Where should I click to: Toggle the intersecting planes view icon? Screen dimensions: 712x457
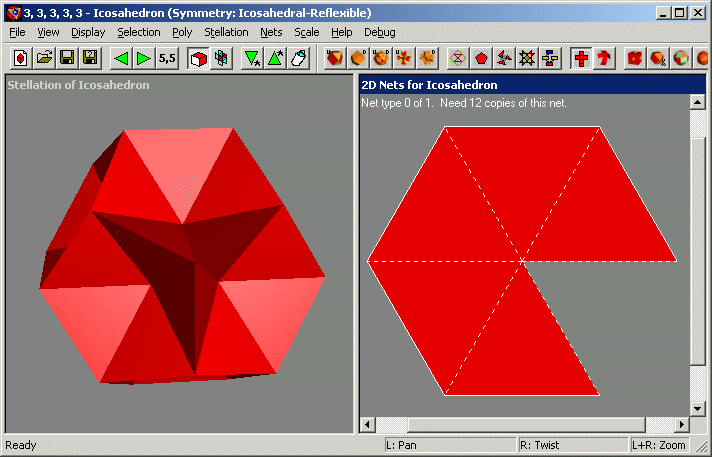tap(222, 58)
